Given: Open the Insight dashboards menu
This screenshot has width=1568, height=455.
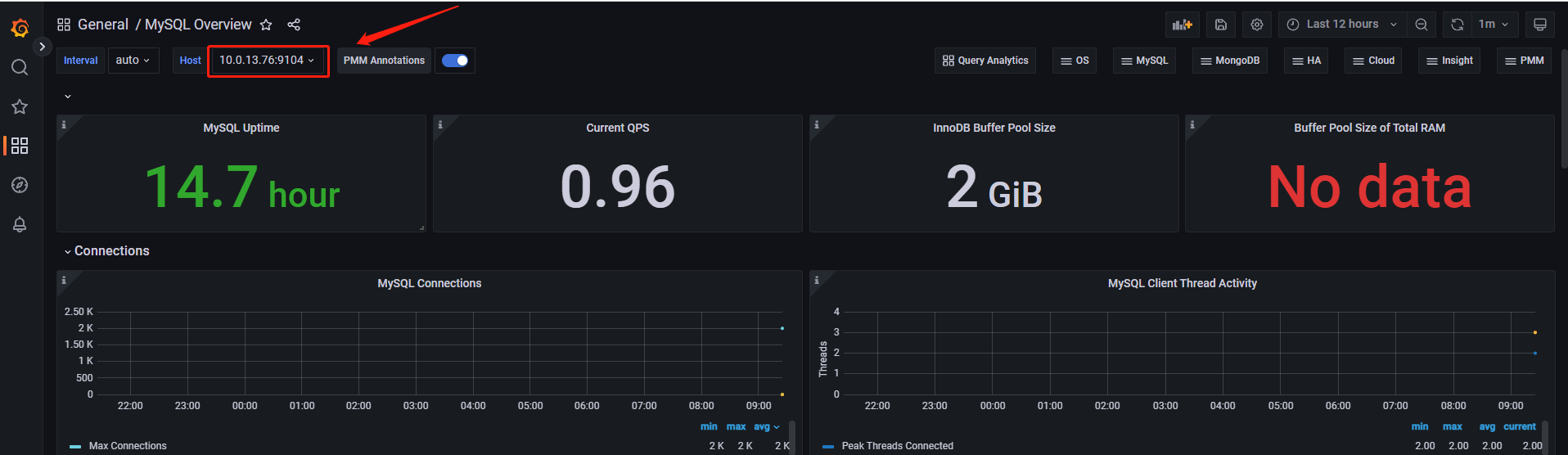Looking at the screenshot, I should pyautogui.click(x=1449, y=61).
